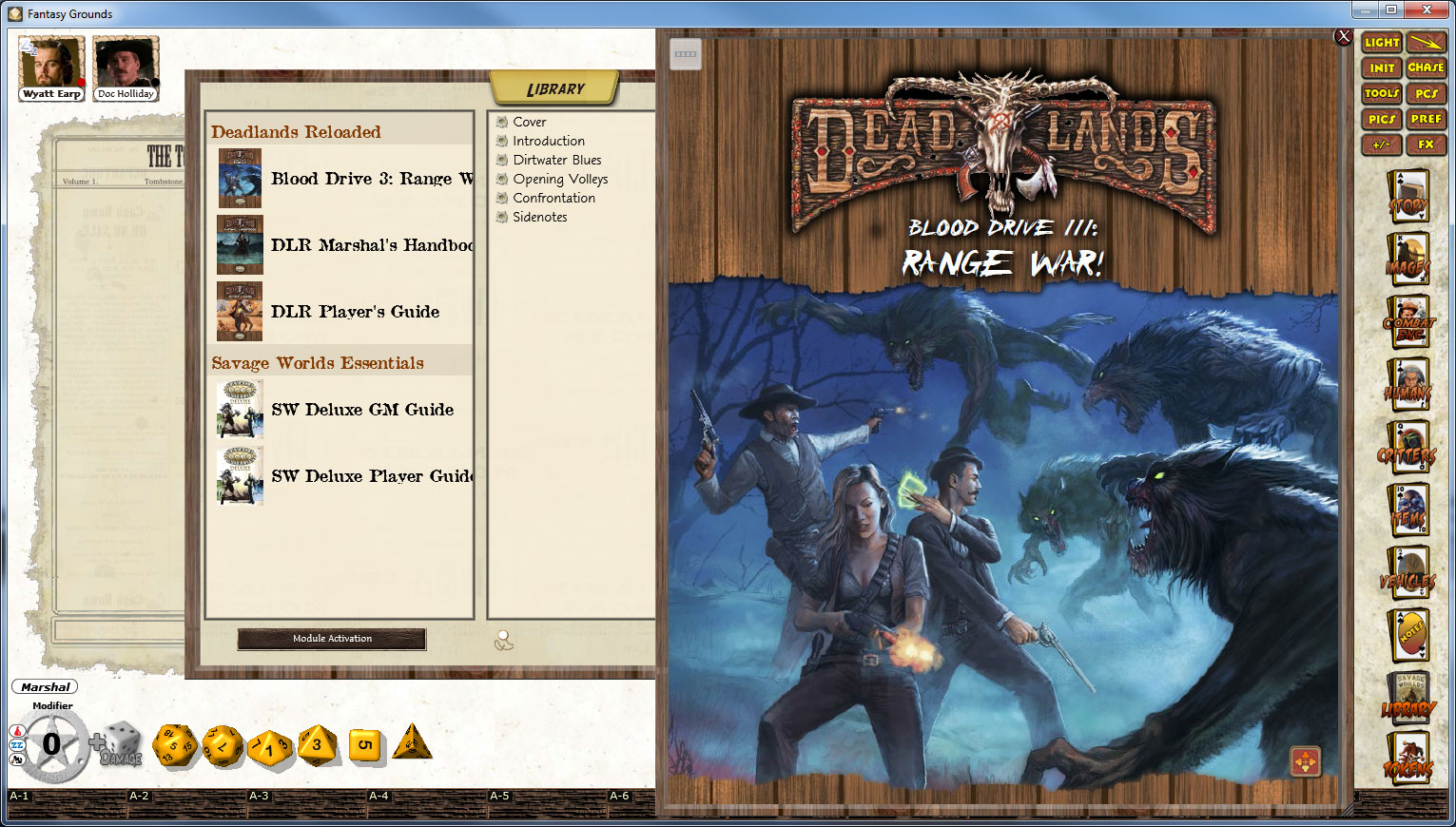The width and height of the screenshot is (1456, 827).
Task: Click the Damage die icon
Action: point(121,745)
